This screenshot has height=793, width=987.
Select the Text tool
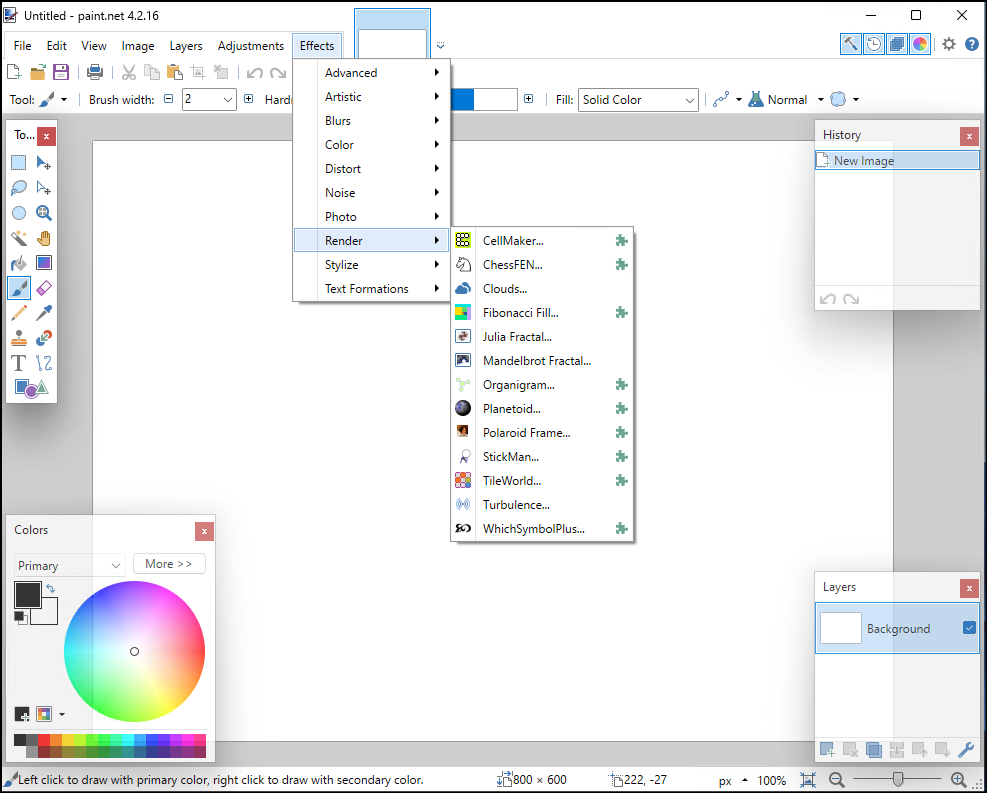point(19,363)
